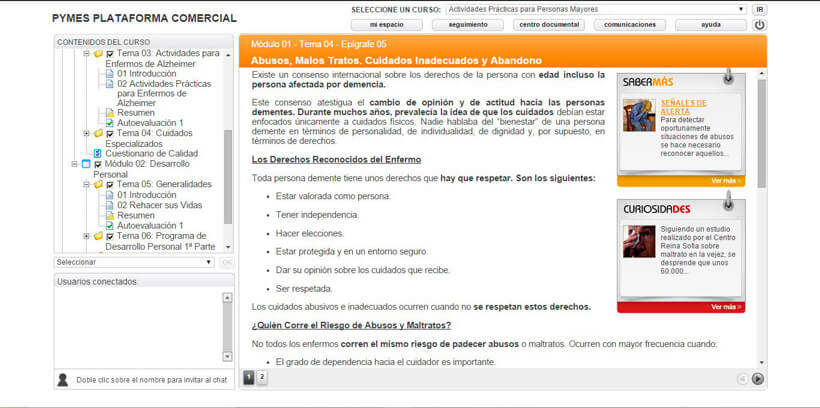Click Resumen note icon under Tema 05
The image size is (820, 408).
(x=109, y=216)
